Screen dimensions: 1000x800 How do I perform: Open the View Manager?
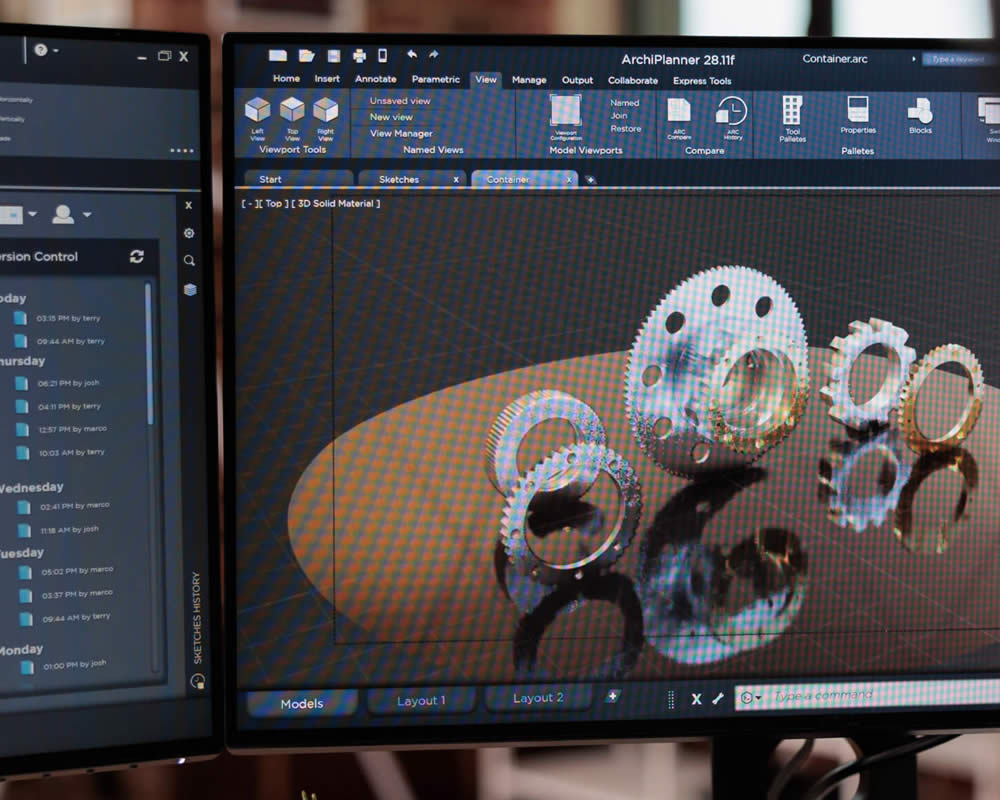[x=401, y=133]
